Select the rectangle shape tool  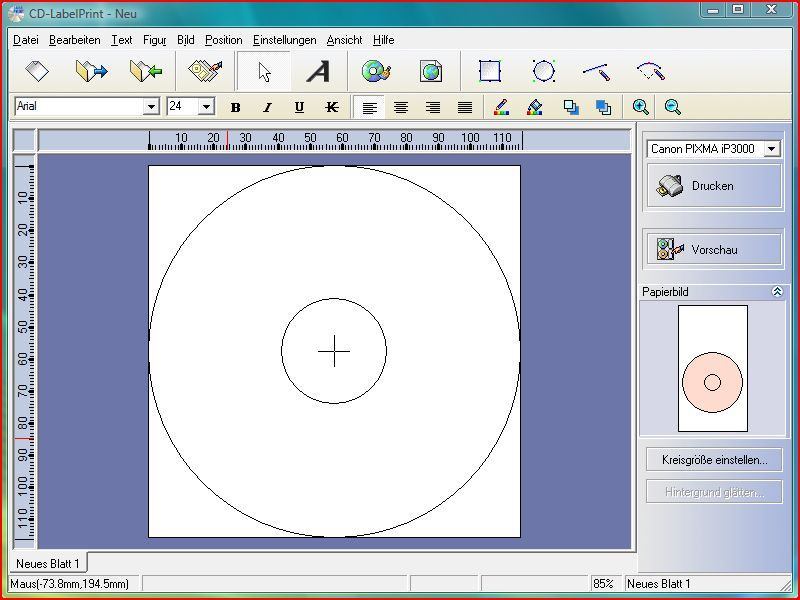[x=489, y=72]
